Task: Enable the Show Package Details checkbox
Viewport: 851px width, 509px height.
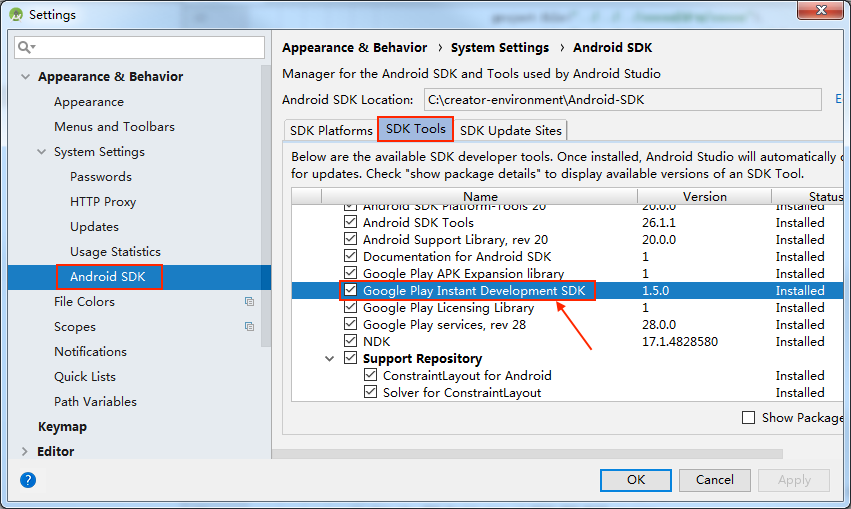Action: point(748,417)
